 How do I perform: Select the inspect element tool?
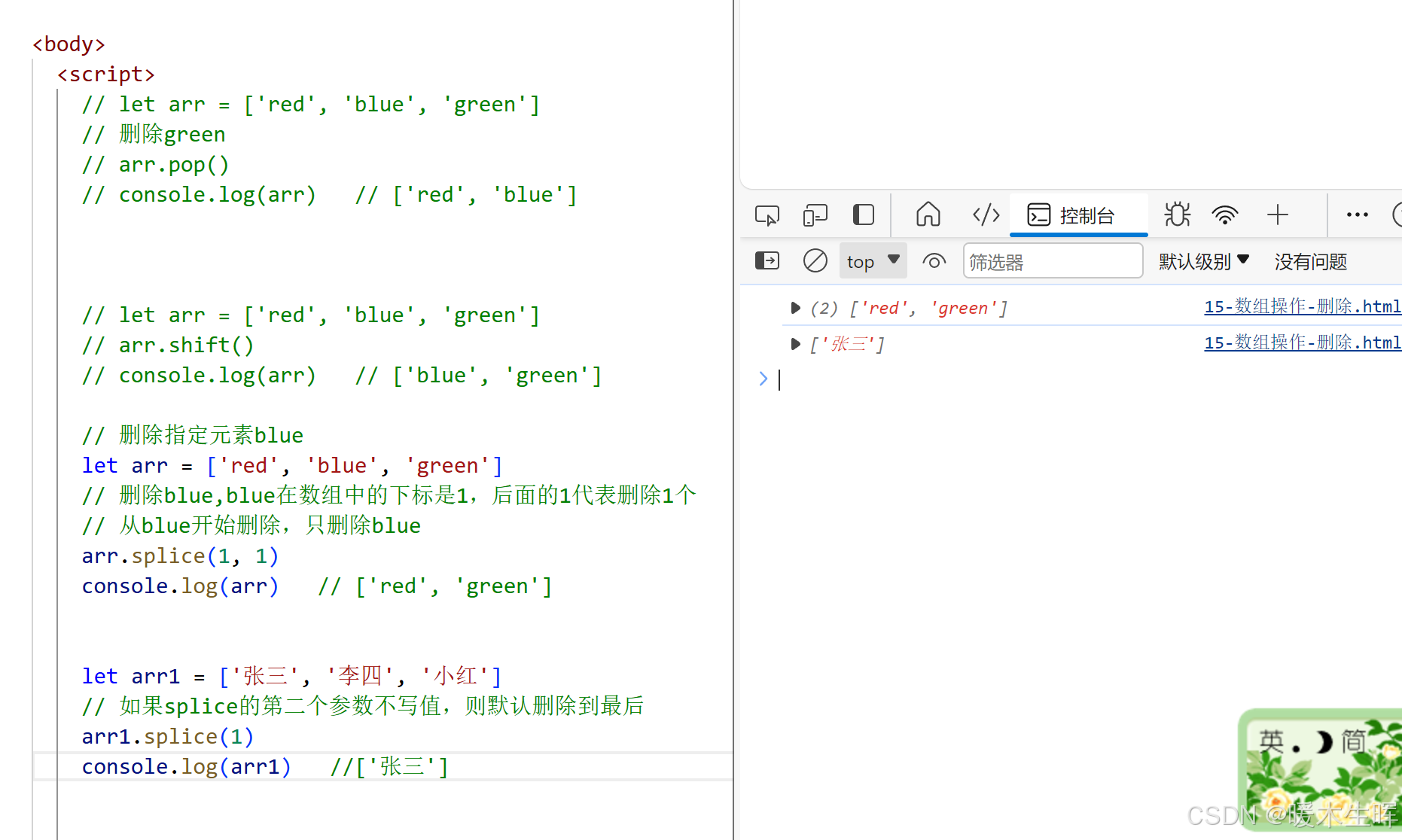(x=767, y=215)
